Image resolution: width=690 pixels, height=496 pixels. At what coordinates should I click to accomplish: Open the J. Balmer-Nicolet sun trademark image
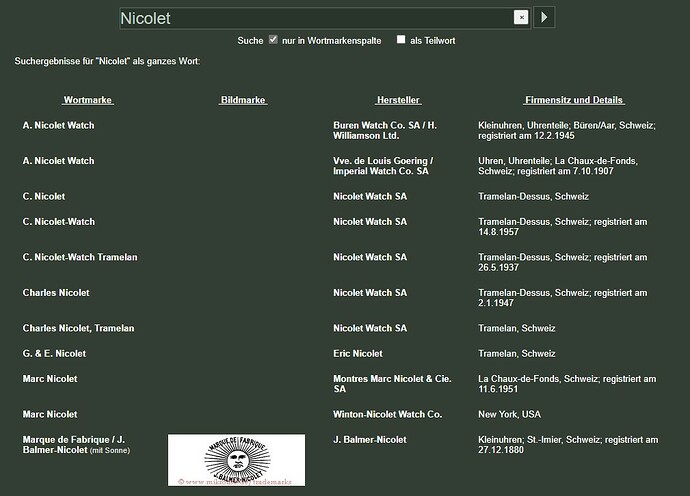pos(236,460)
